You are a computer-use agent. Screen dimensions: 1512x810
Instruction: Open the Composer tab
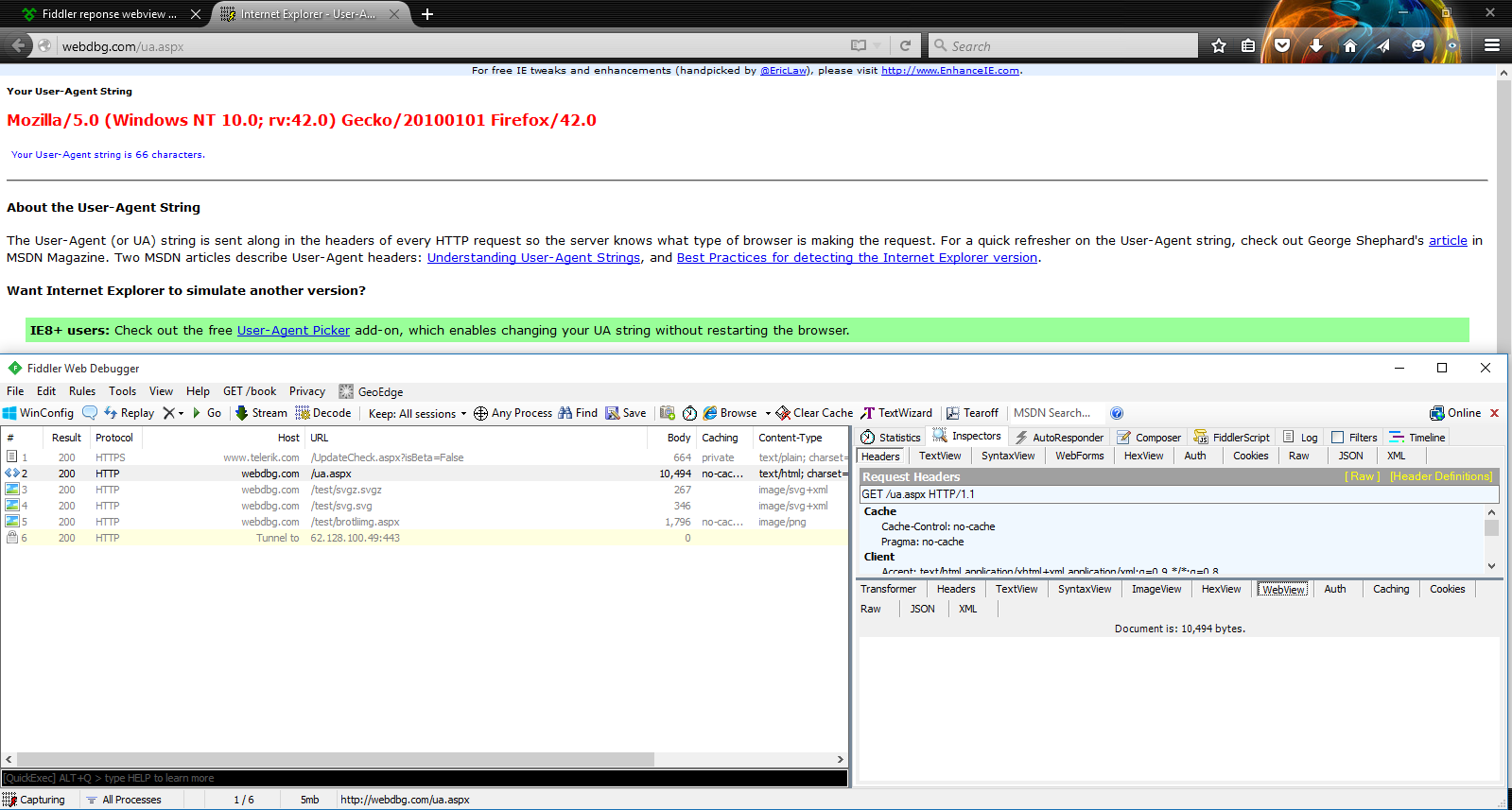[1149, 438]
